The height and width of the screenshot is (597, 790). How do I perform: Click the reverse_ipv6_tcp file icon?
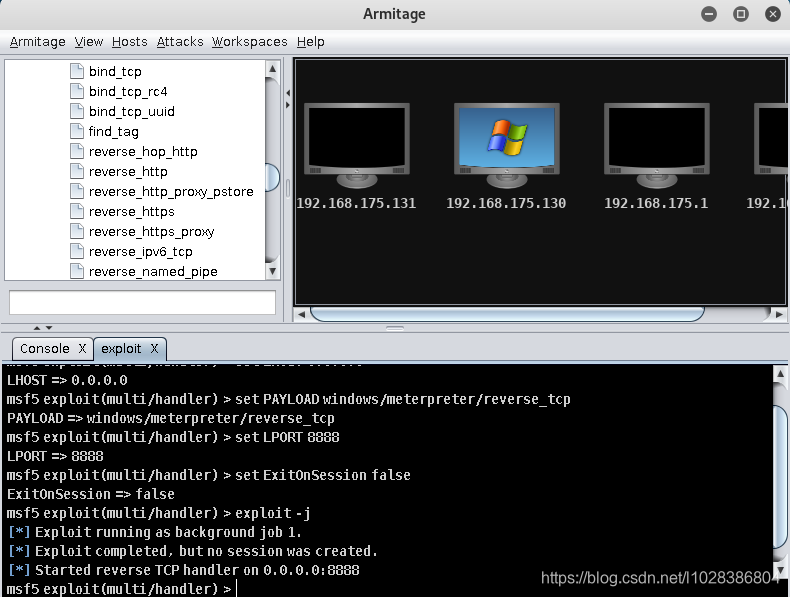(x=77, y=251)
